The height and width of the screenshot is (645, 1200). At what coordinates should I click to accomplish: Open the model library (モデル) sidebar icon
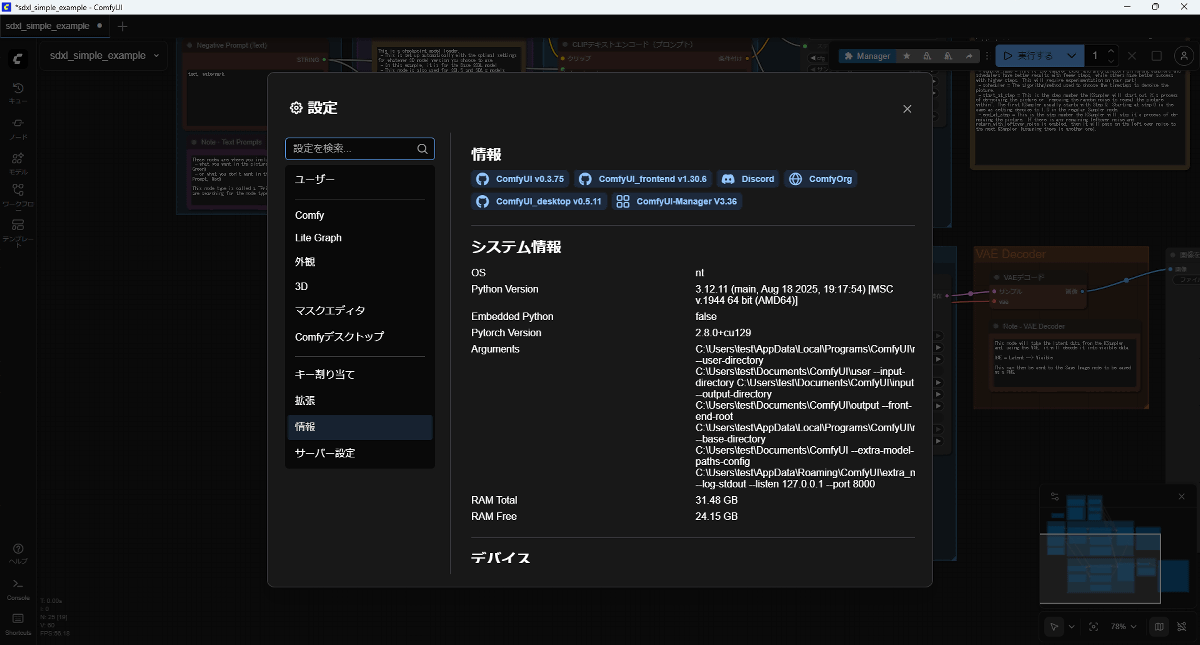pyautogui.click(x=18, y=163)
